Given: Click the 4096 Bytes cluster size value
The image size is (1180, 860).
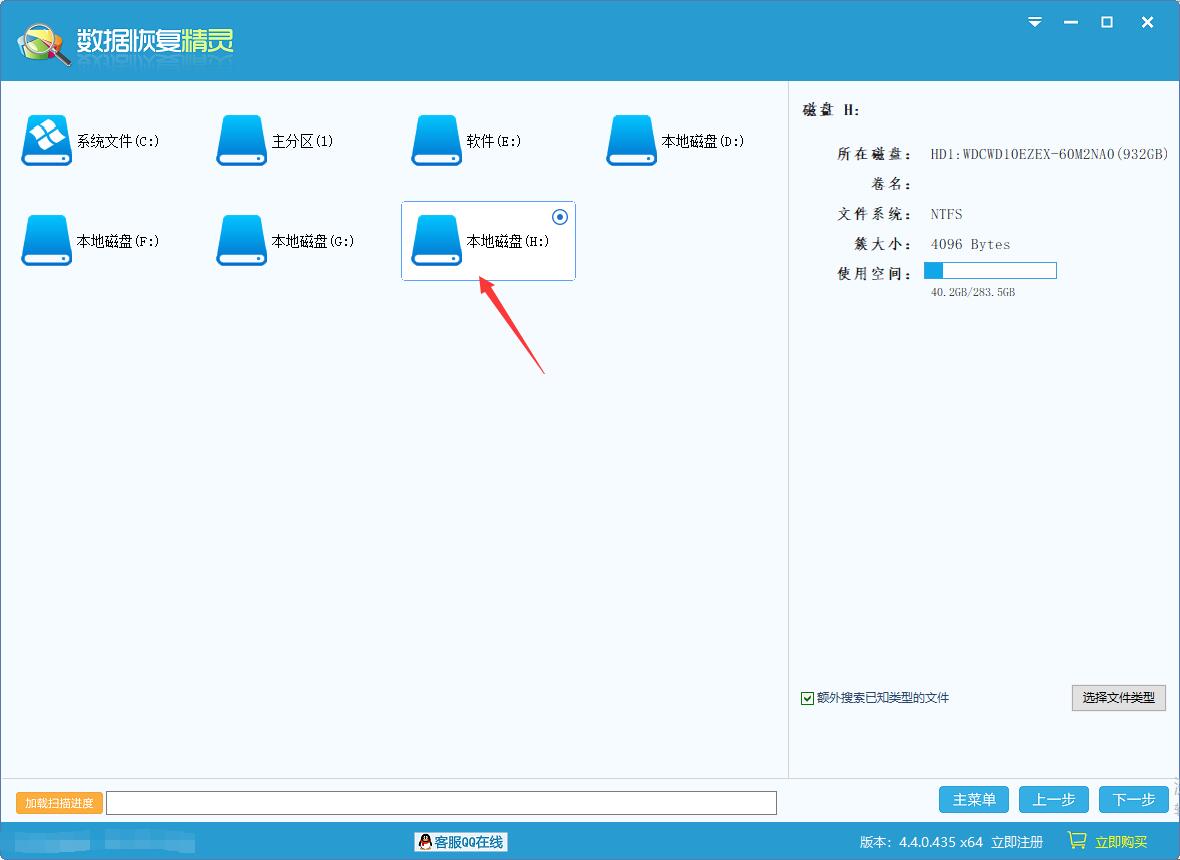Looking at the screenshot, I should pos(970,245).
